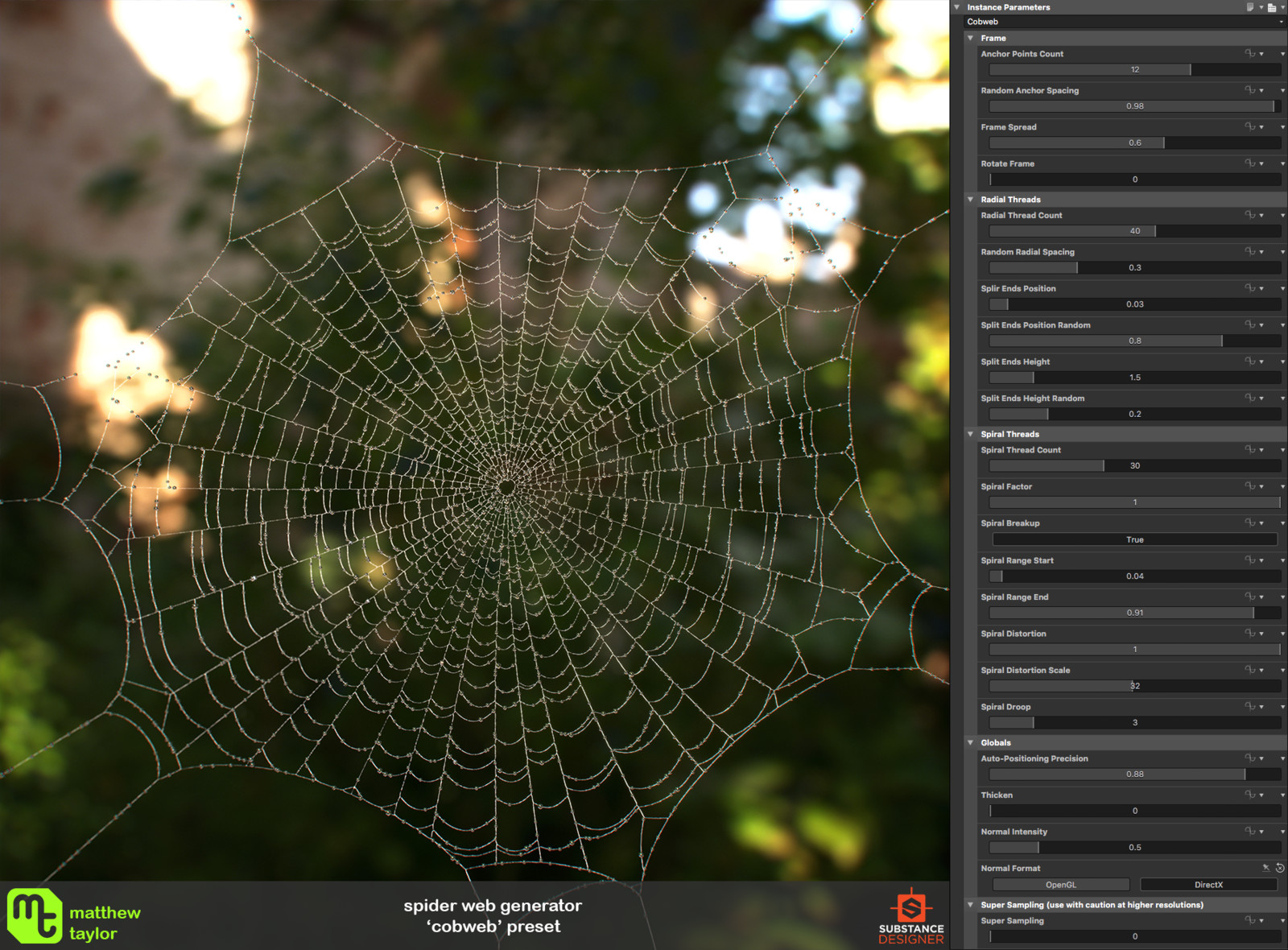Image resolution: width=1288 pixels, height=950 pixels.
Task: Click the Radial Thread Count value field
Action: click(1133, 231)
